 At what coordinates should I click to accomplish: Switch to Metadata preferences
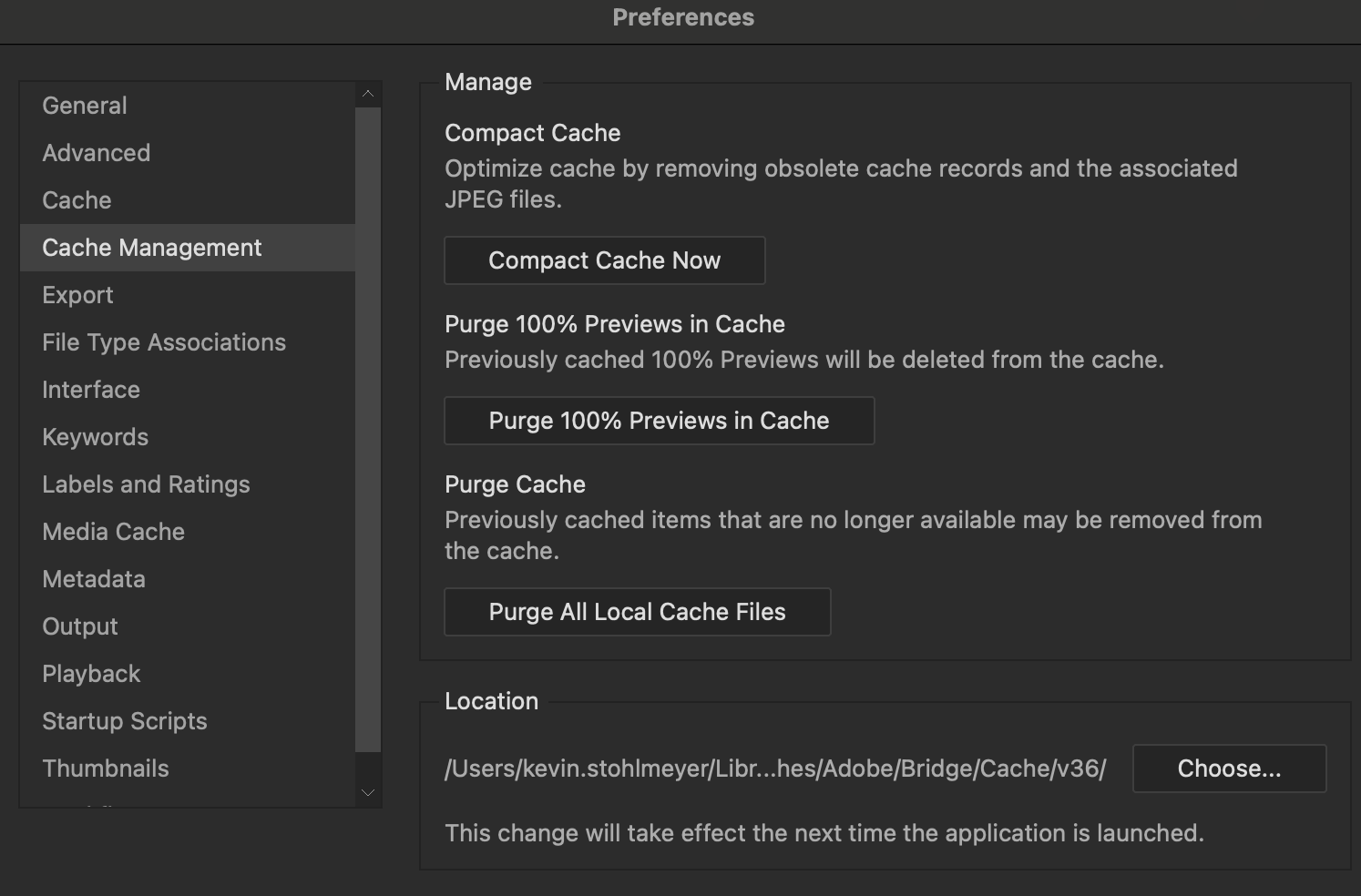[x=94, y=579]
